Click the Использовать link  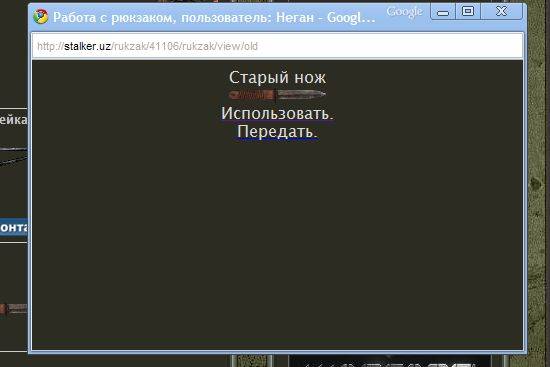pos(277,113)
